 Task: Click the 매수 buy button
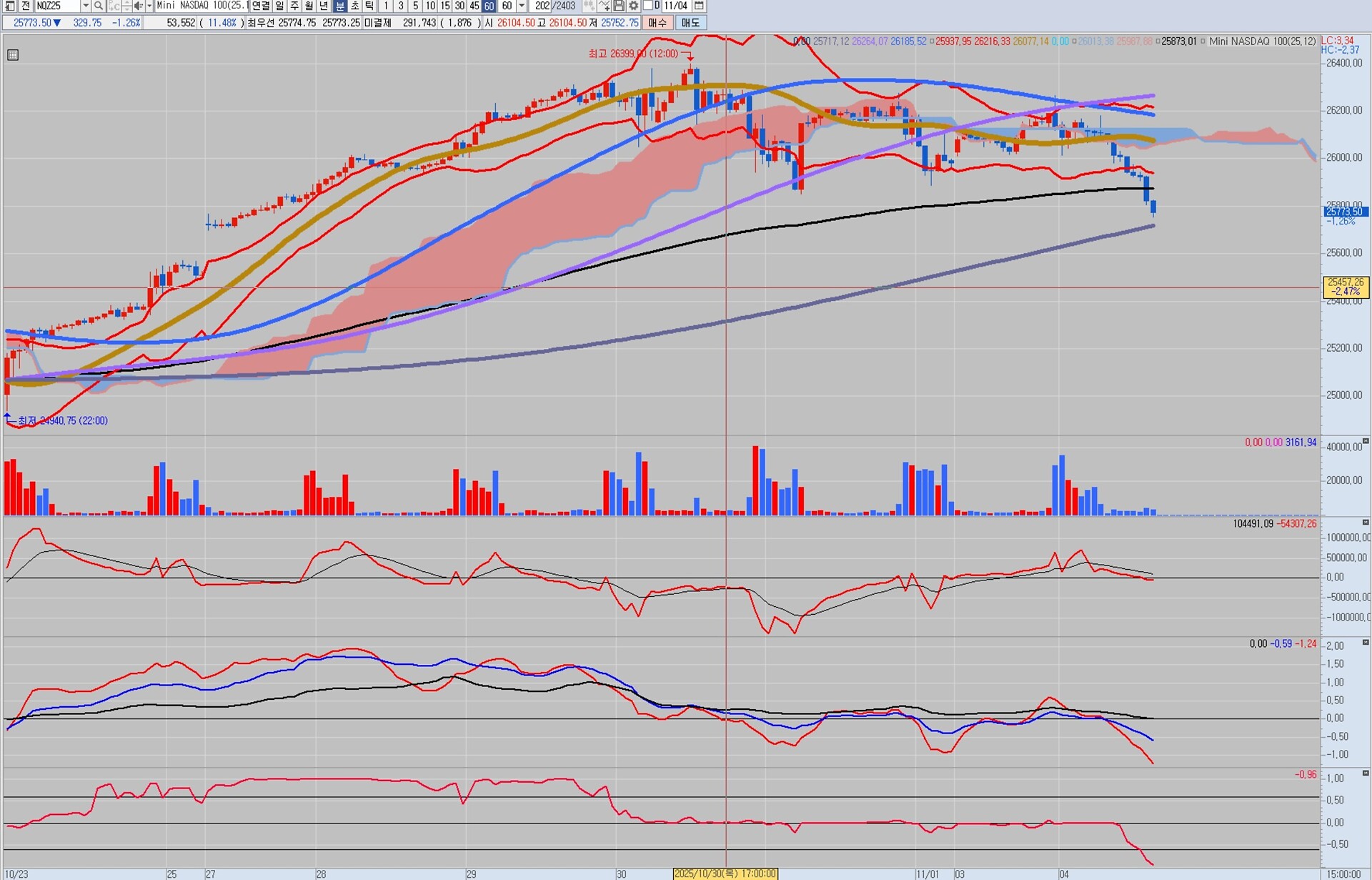point(657,23)
